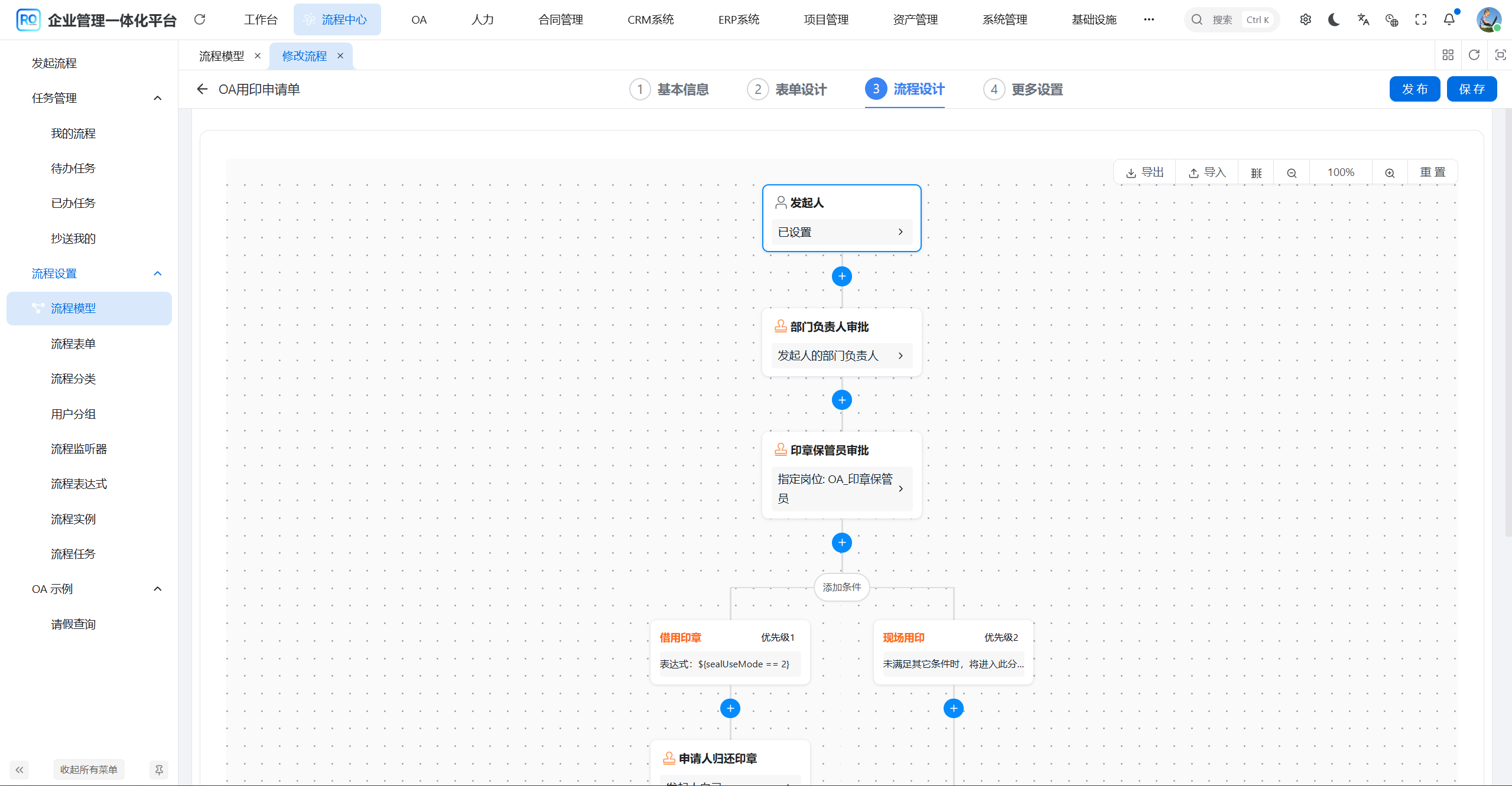Switch to the 流程模型 tab

222,56
